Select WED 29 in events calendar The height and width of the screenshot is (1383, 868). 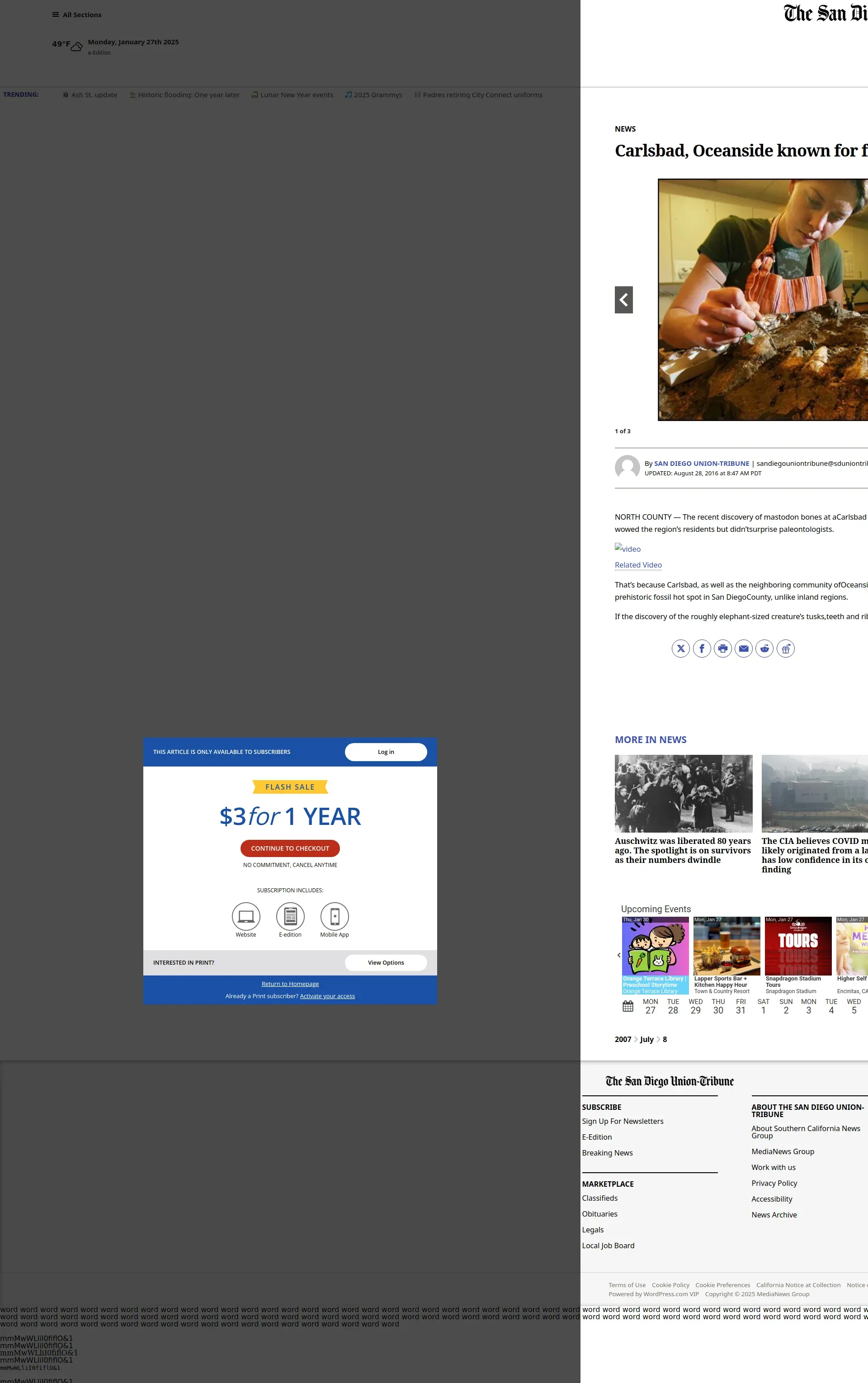[x=696, y=1006]
